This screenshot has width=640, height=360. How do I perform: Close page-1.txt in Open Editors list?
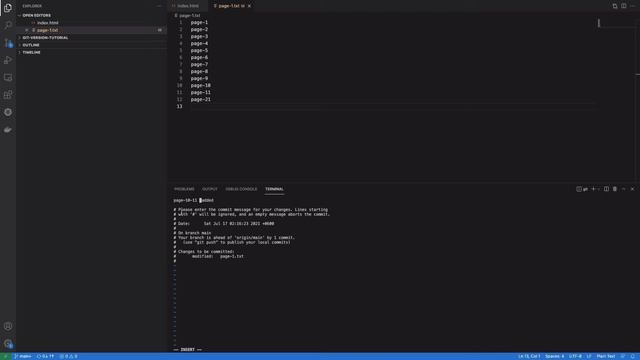pos(27,30)
